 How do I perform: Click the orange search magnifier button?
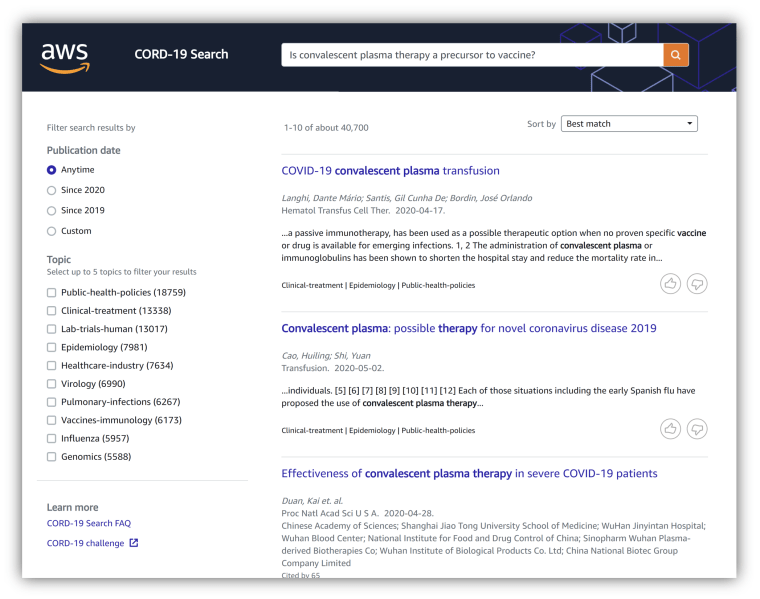tap(676, 55)
